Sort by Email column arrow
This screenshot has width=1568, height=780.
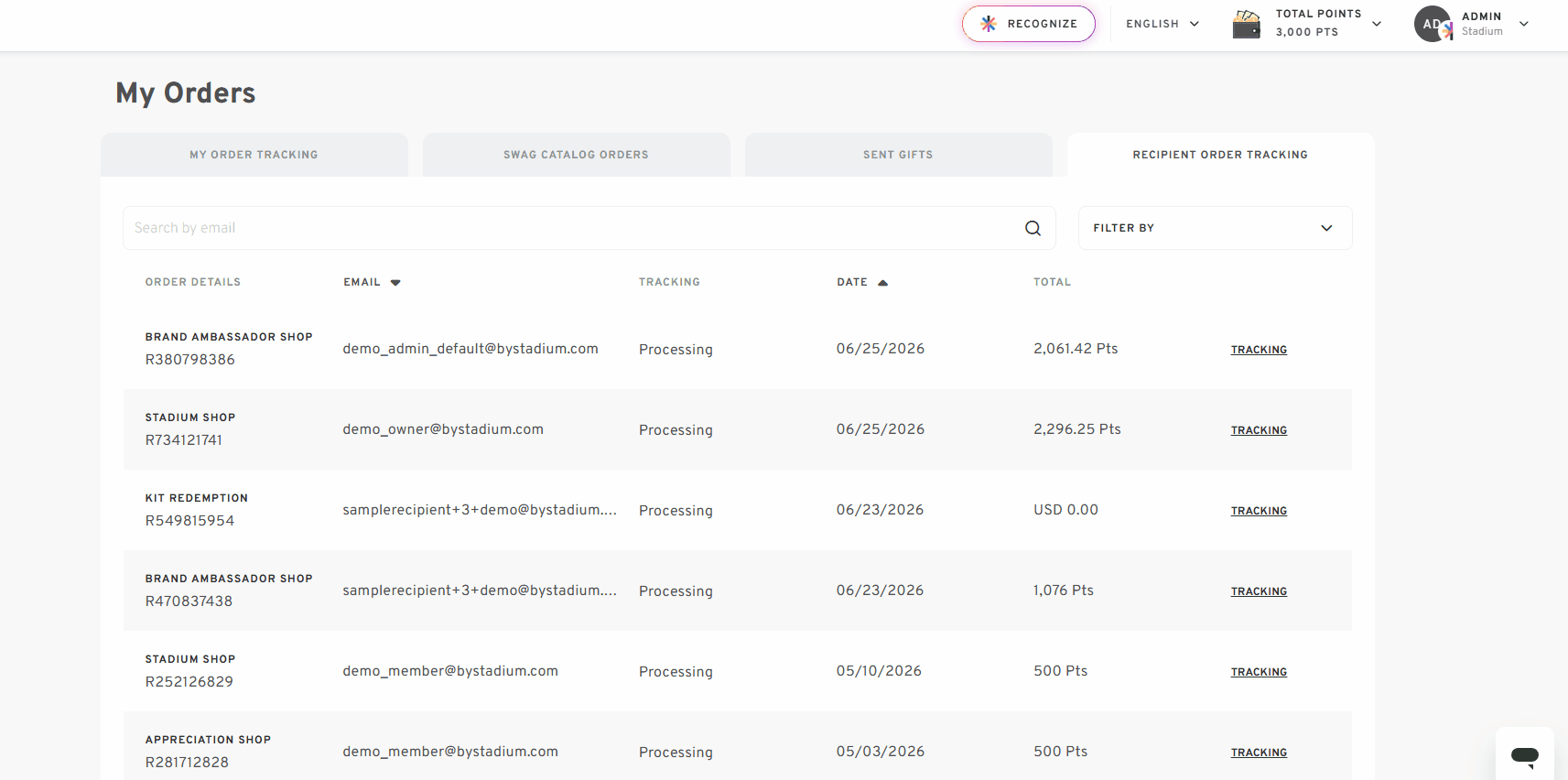(395, 283)
